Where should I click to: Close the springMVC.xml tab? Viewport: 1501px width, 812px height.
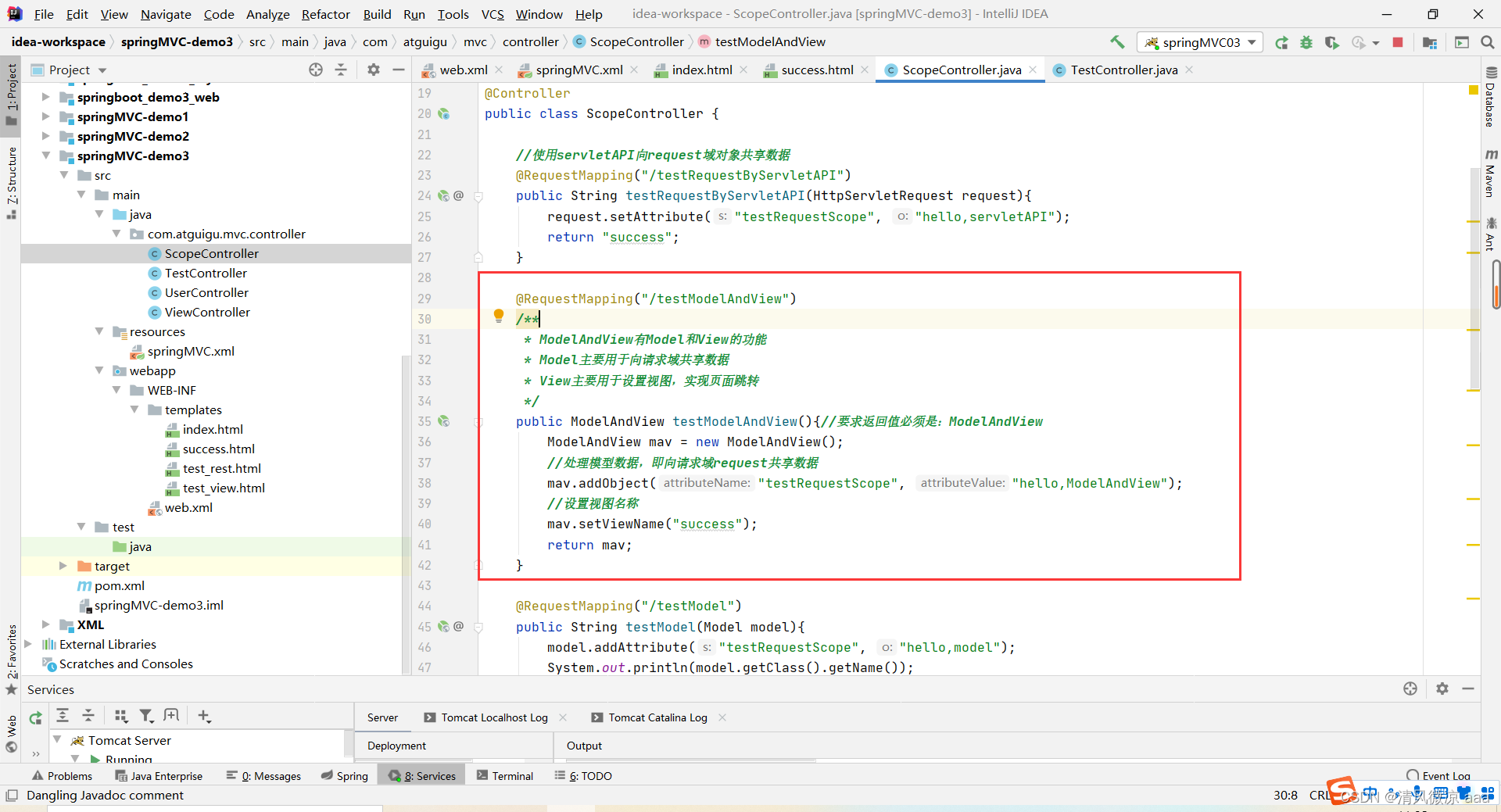click(x=634, y=70)
